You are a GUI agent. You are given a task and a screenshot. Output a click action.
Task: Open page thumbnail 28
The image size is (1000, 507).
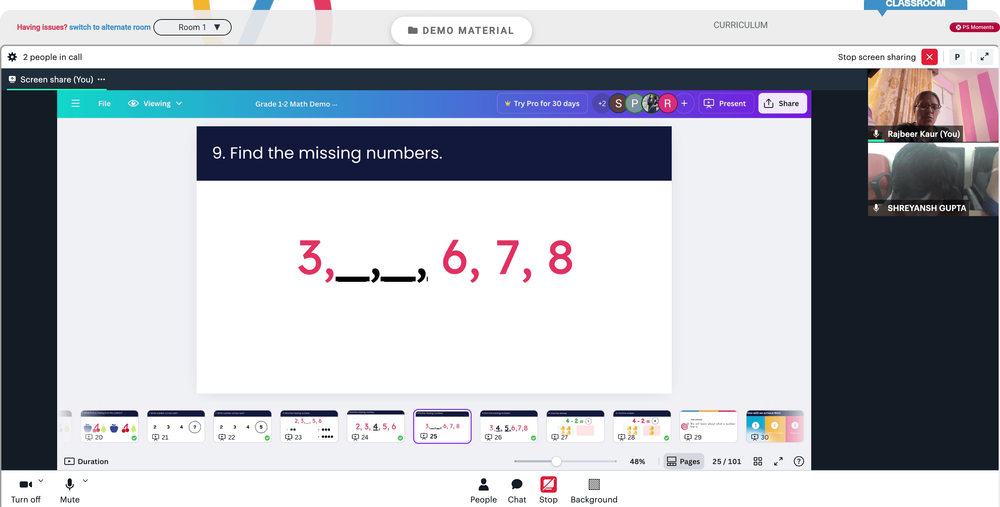(x=642, y=426)
